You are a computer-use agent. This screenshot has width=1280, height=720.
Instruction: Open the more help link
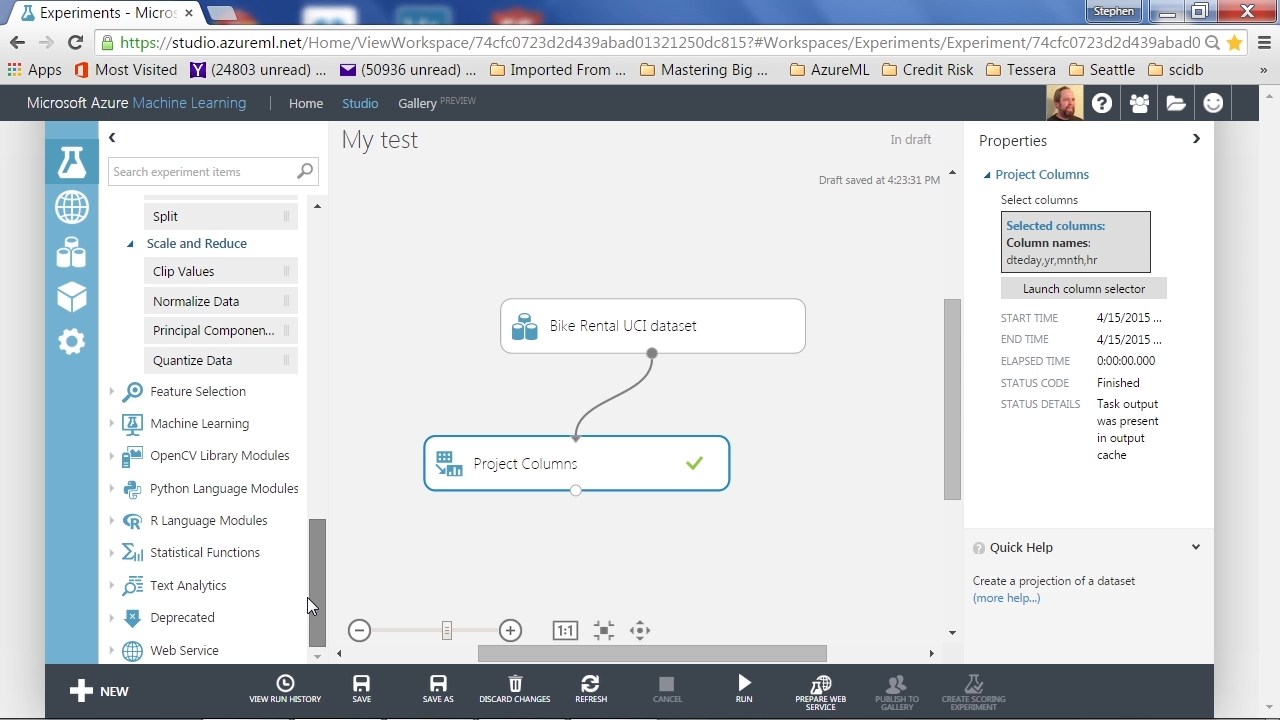click(1006, 598)
